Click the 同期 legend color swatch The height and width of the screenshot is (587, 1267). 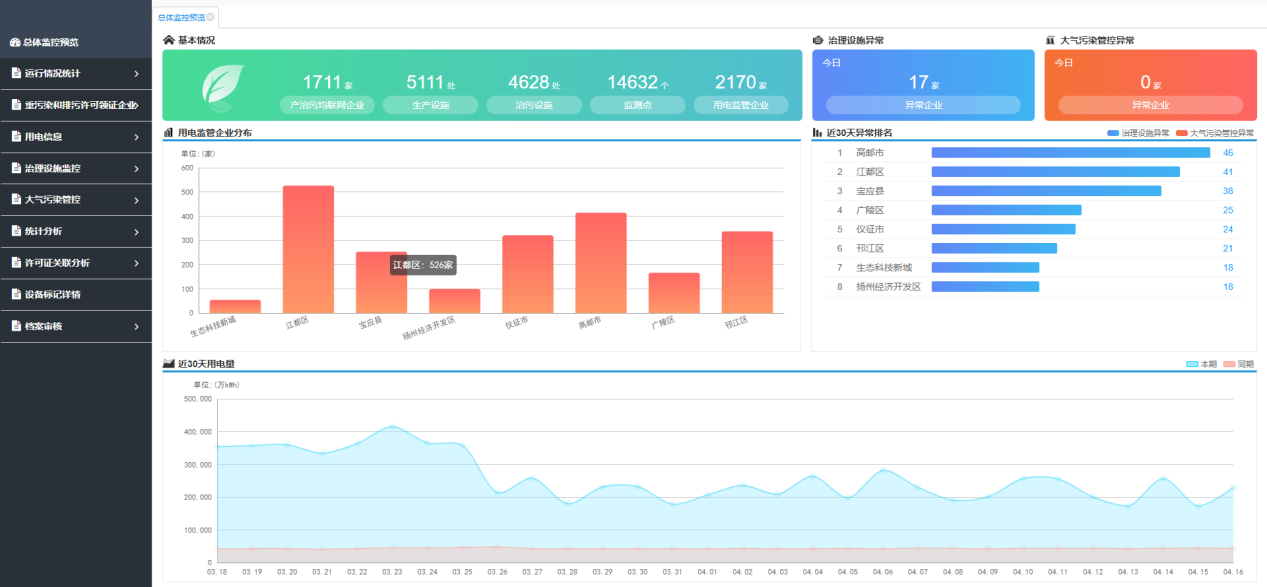[1229, 364]
